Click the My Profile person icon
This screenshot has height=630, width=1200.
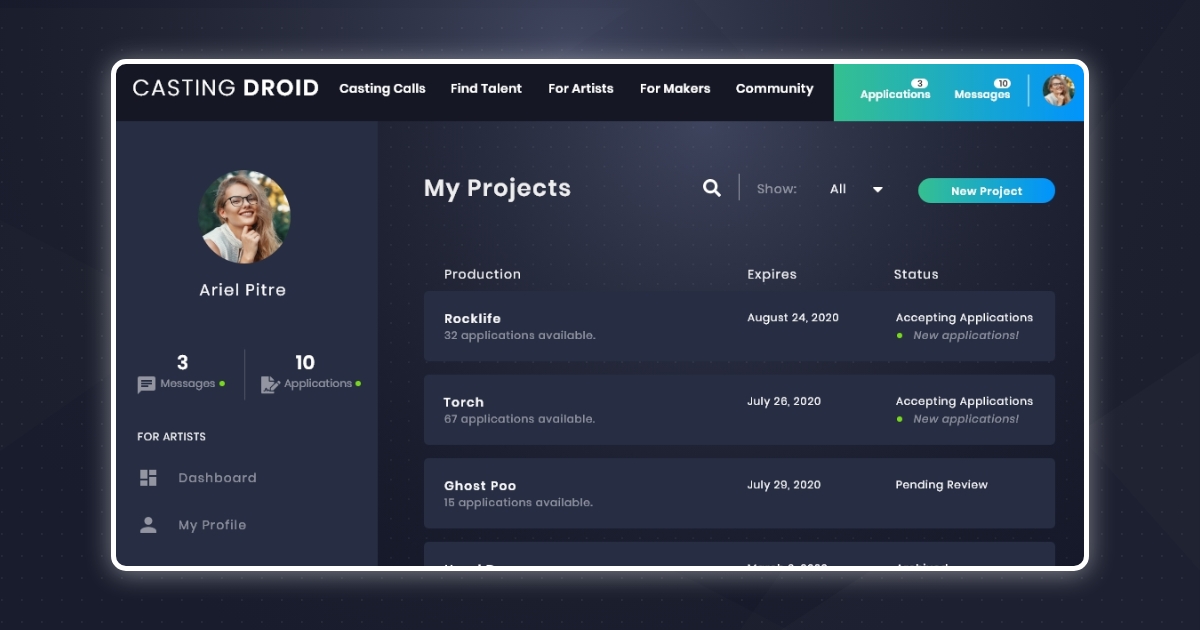click(x=148, y=524)
